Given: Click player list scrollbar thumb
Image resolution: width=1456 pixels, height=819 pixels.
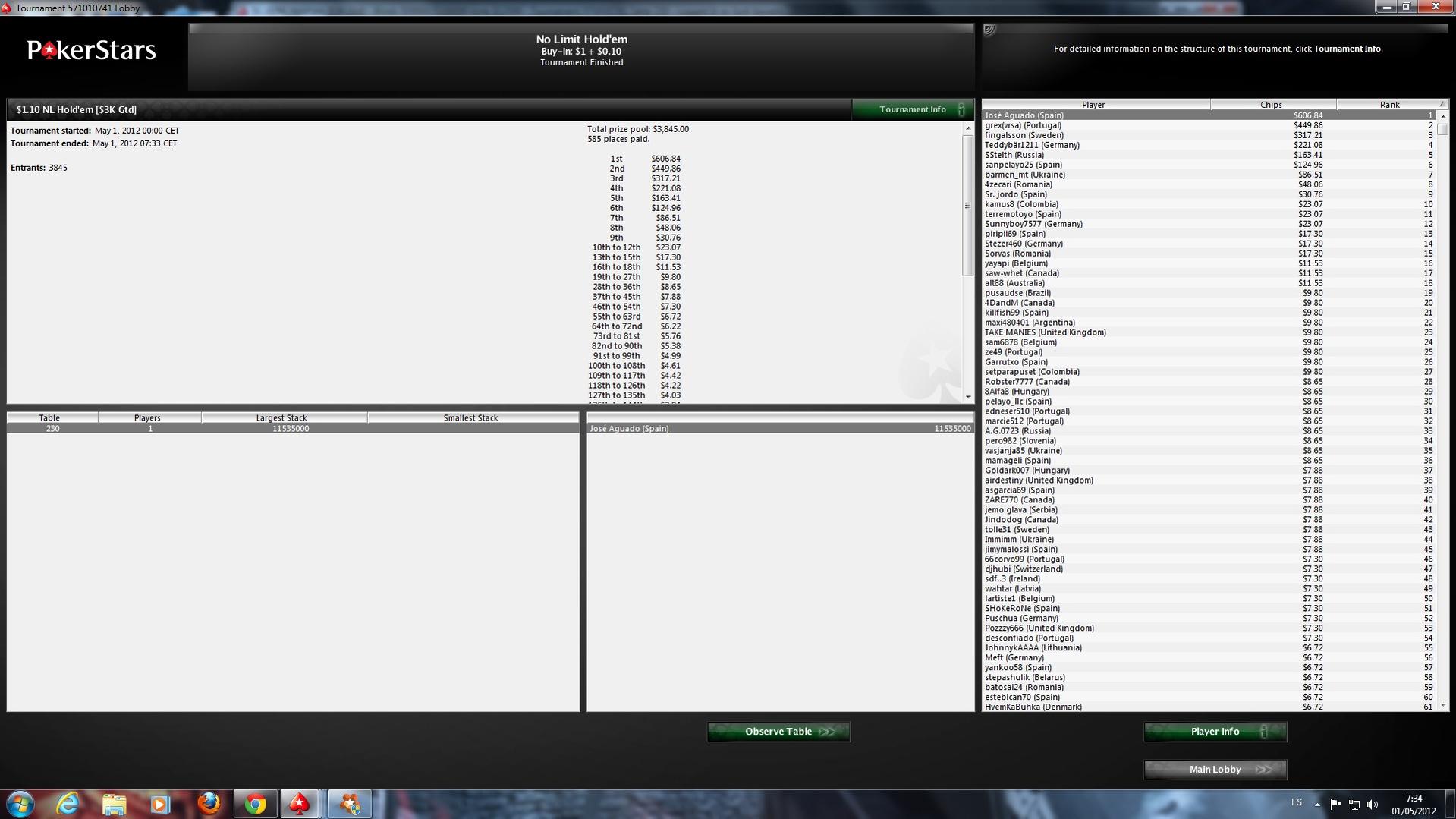Looking at the screenshot, I should [1443, 129].
